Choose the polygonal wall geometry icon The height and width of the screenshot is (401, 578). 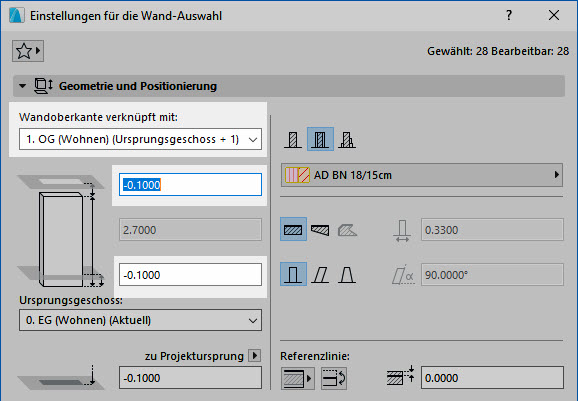coord(347,229)
